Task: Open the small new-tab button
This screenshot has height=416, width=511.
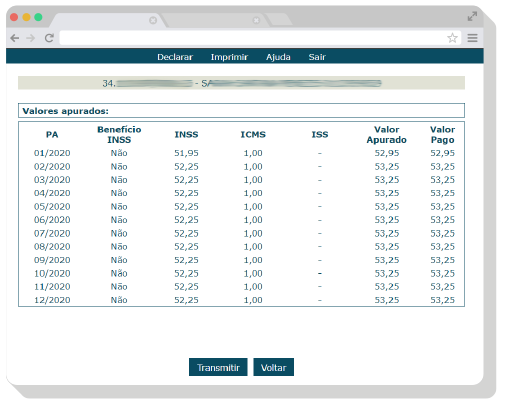Action: pyautogui.click(x=279, y=20)
